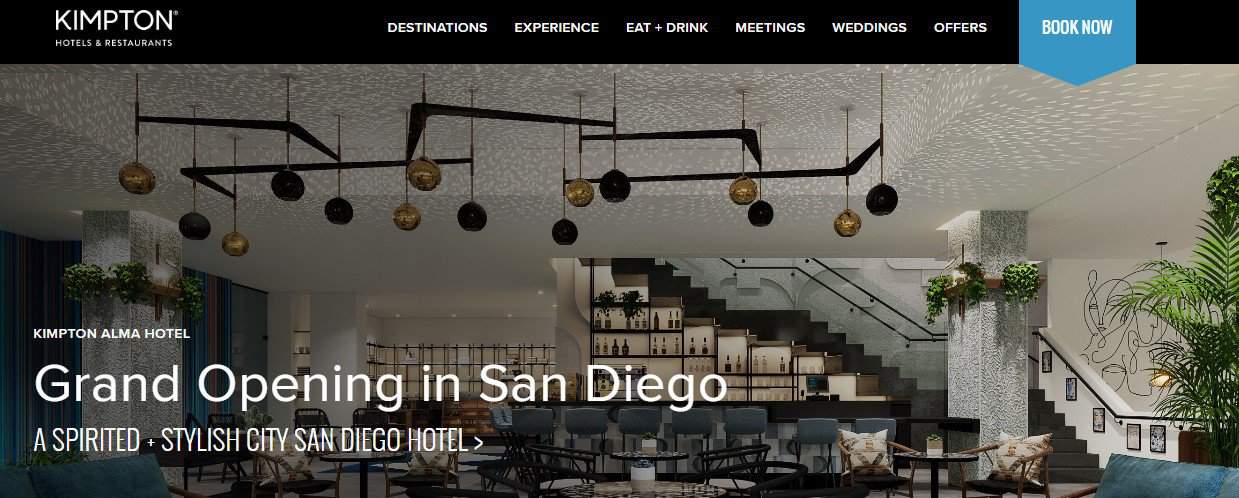
Task: Click the blue Book Now button
Action: click(x=1077, y=32)
